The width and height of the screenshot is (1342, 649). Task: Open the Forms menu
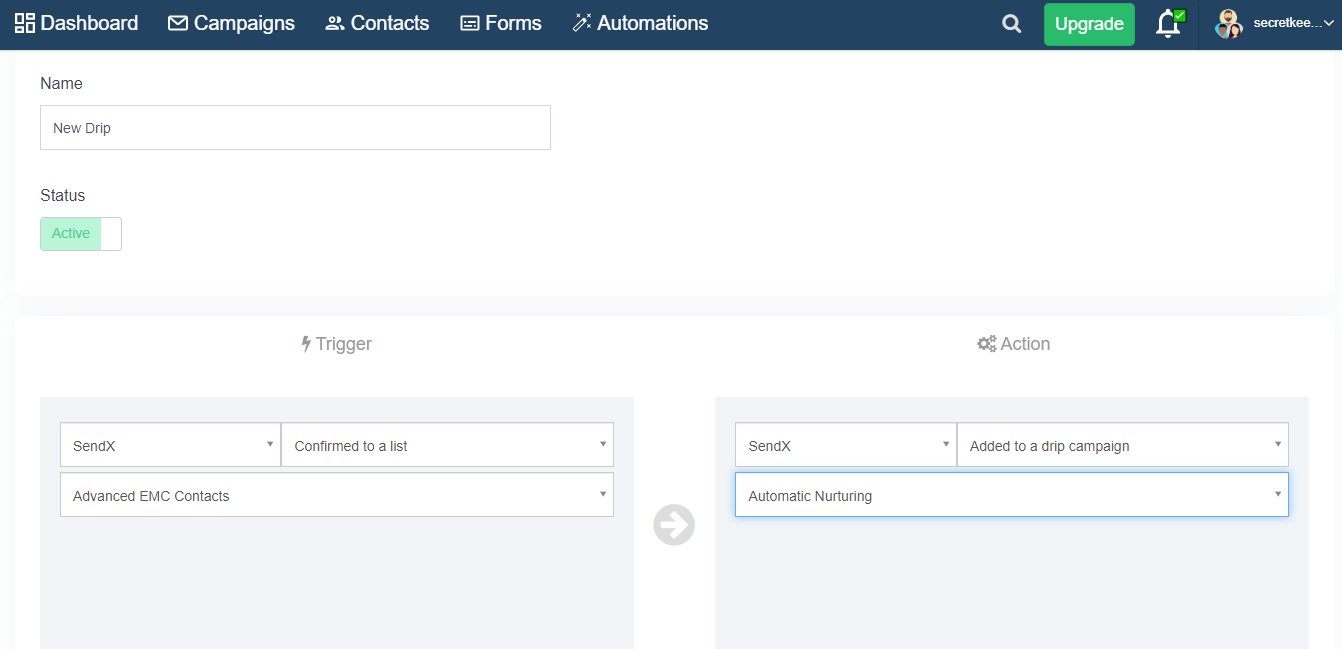pos(501,23)
